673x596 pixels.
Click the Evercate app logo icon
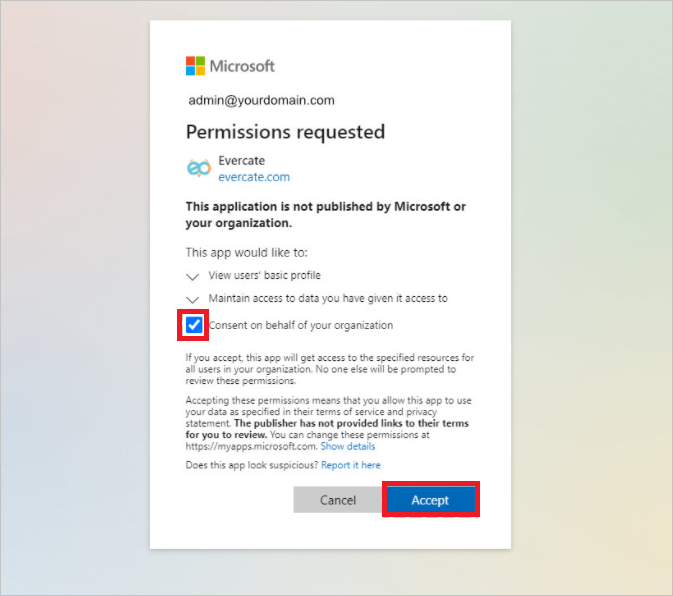point(199,168)
